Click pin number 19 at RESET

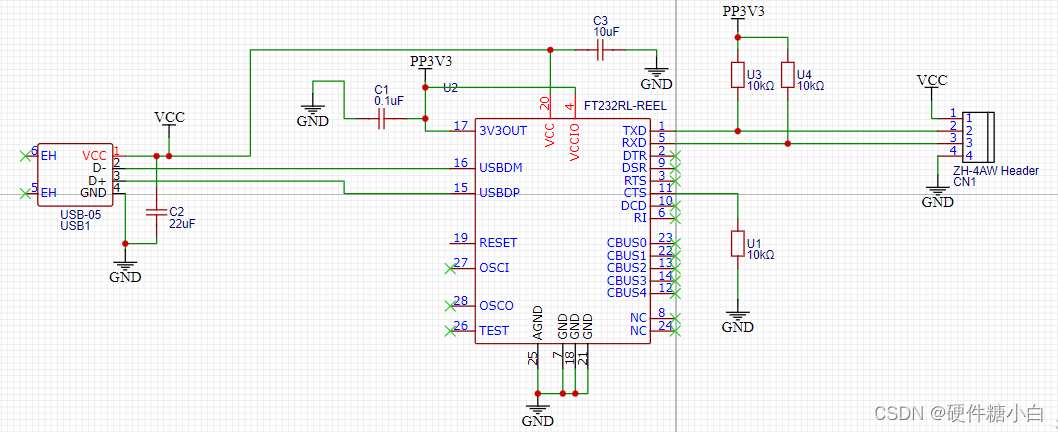(x=461, y=237)
